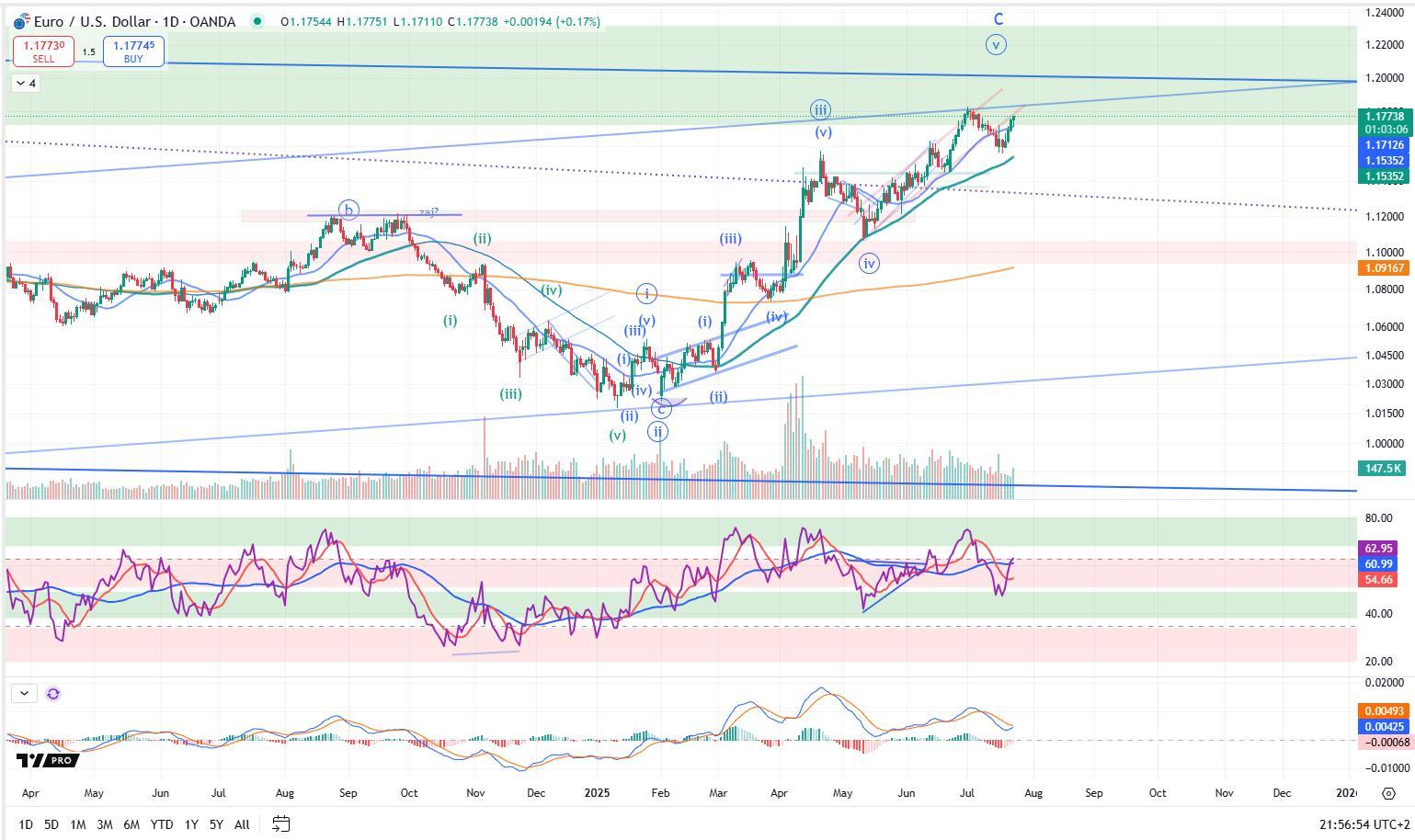Screen dimensions: 1415x840
Task: Click the bar countdown 01:03:06
Action: pos(1384,130)
